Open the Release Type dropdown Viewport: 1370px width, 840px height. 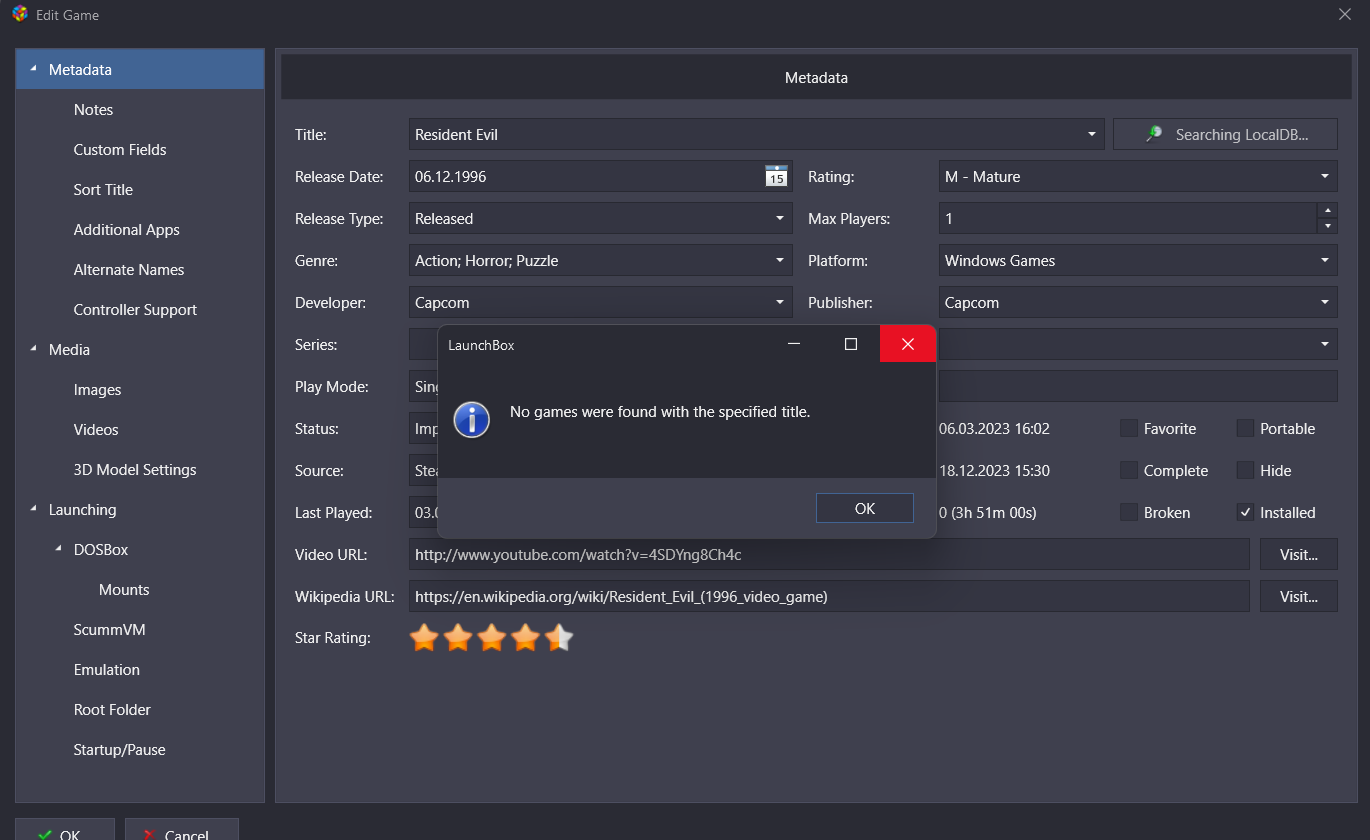[780, 218]
